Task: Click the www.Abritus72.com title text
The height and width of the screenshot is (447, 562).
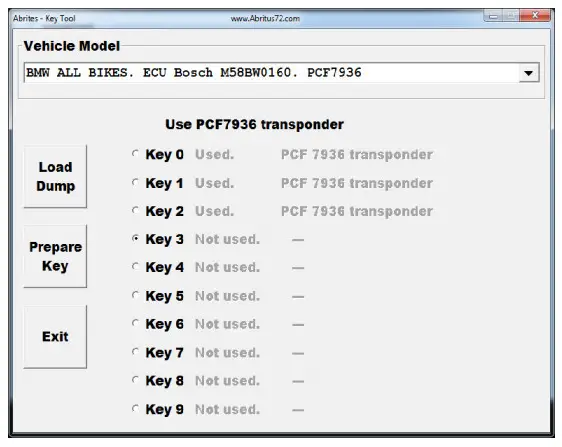Action: tap(265, 18)
